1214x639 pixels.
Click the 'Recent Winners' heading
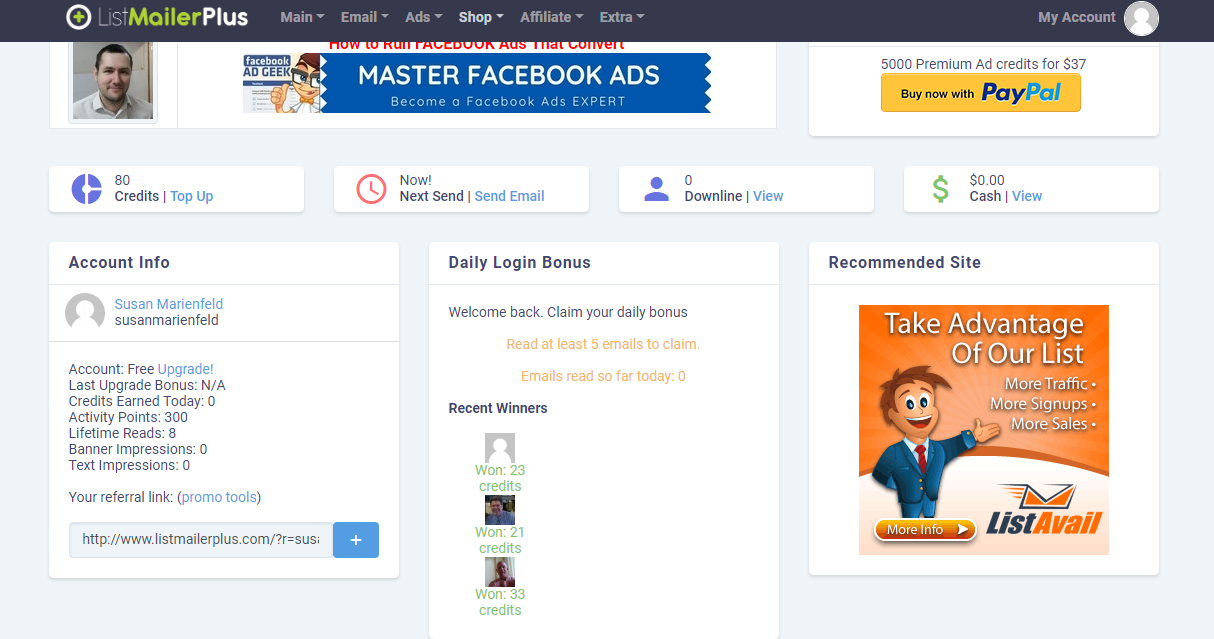498,408
